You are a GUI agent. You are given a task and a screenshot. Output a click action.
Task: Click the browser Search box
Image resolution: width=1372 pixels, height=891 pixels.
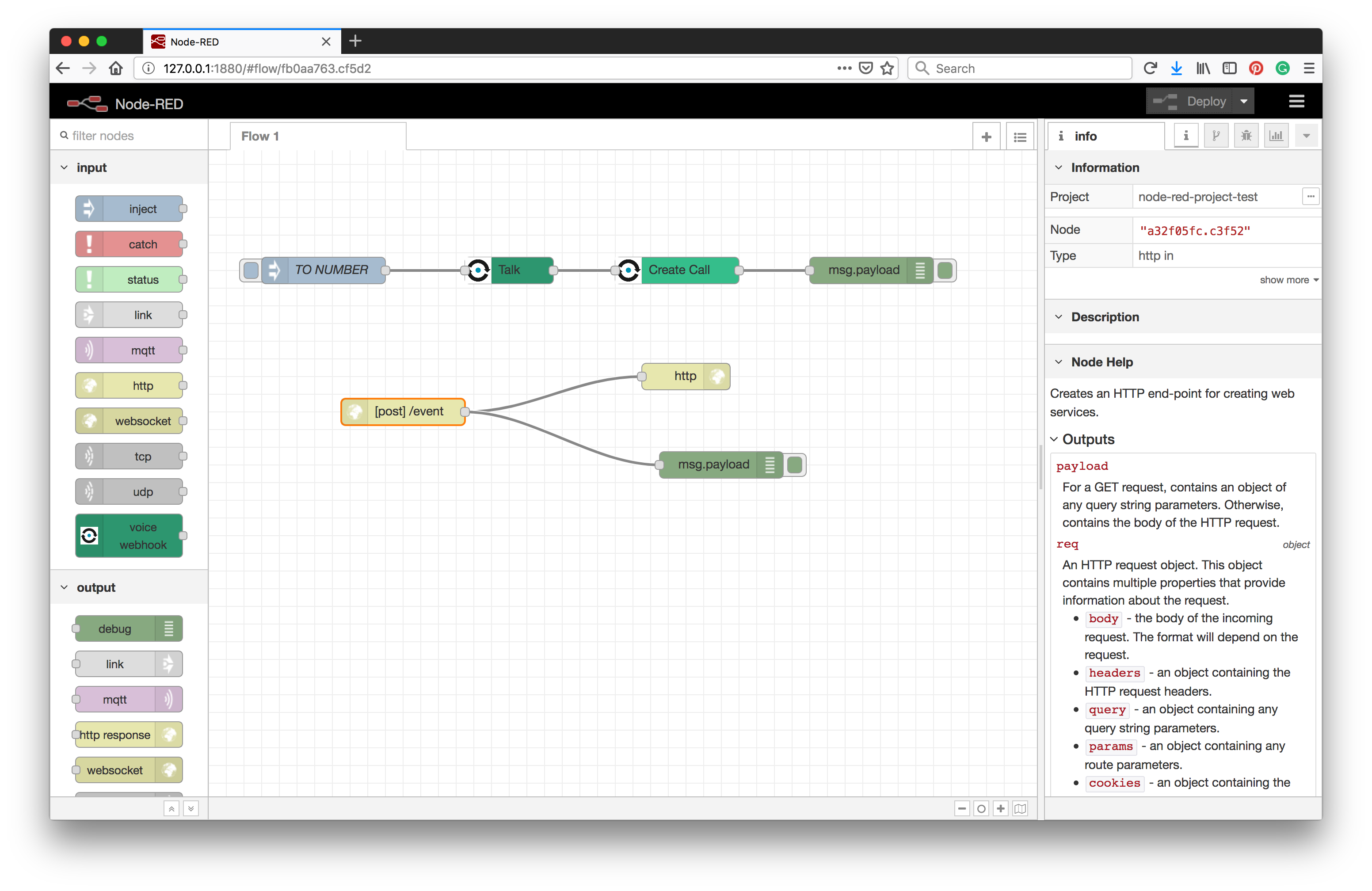click(x=1019, y=69)
